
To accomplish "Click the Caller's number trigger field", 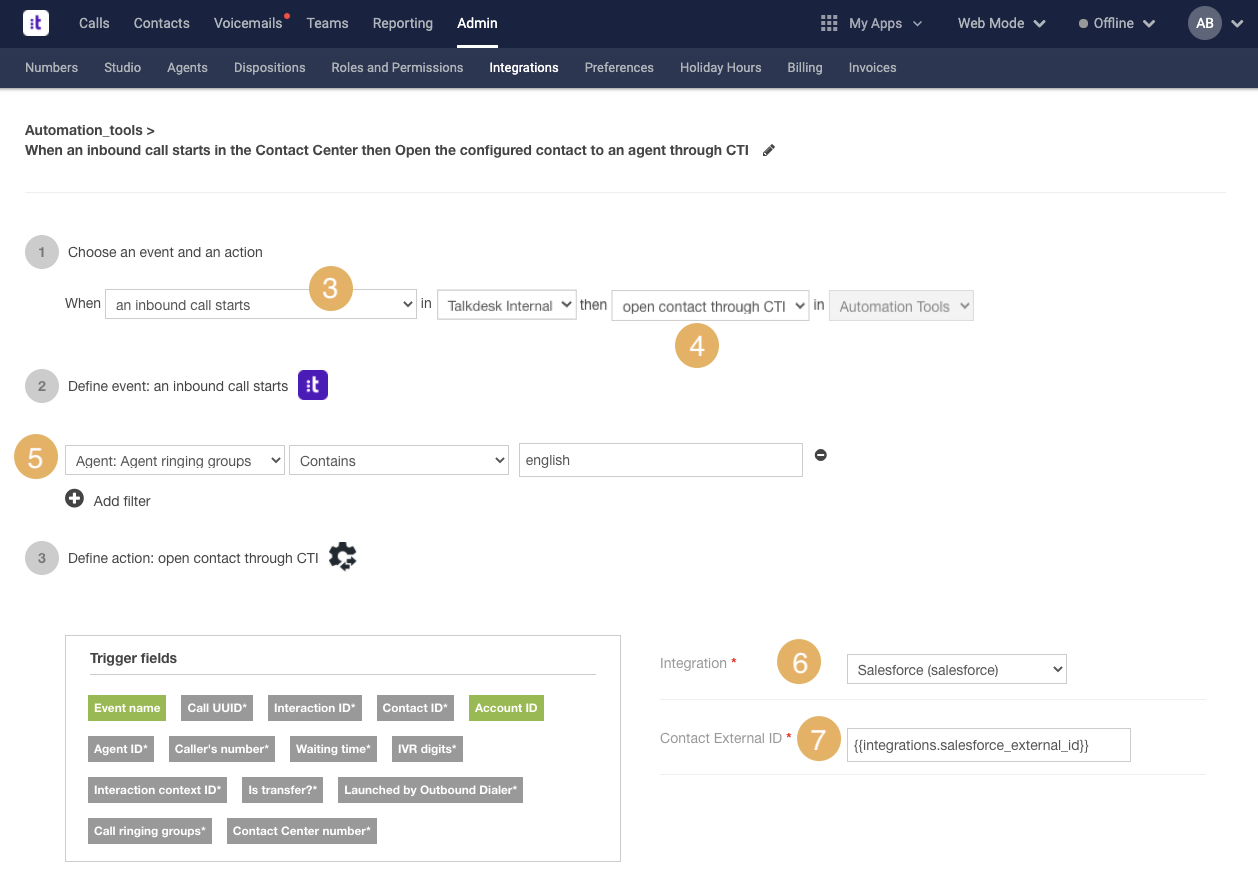I will 222,749.
